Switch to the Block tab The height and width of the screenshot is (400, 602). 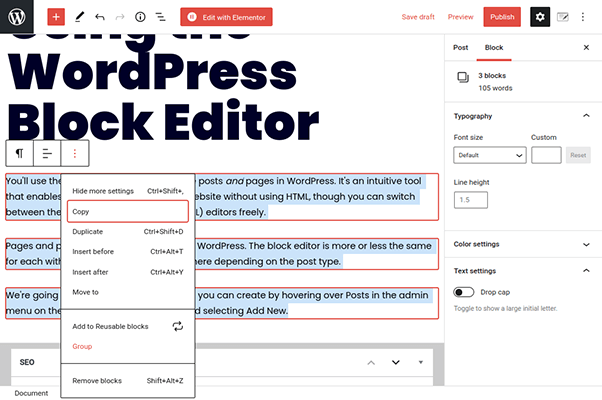tap(494, 48)
